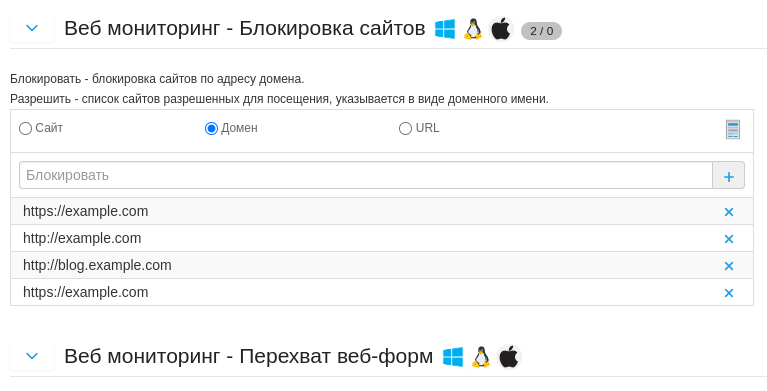This screenshot has height=391, width=767.
Task: Click the 2 / 0 counter badge
Action: 541,31
